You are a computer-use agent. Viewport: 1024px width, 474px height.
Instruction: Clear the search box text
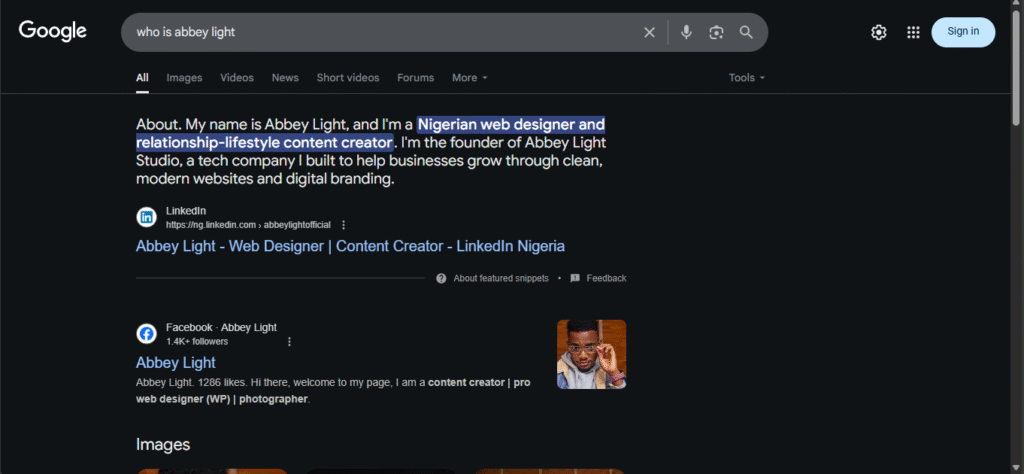pos(649,32)
